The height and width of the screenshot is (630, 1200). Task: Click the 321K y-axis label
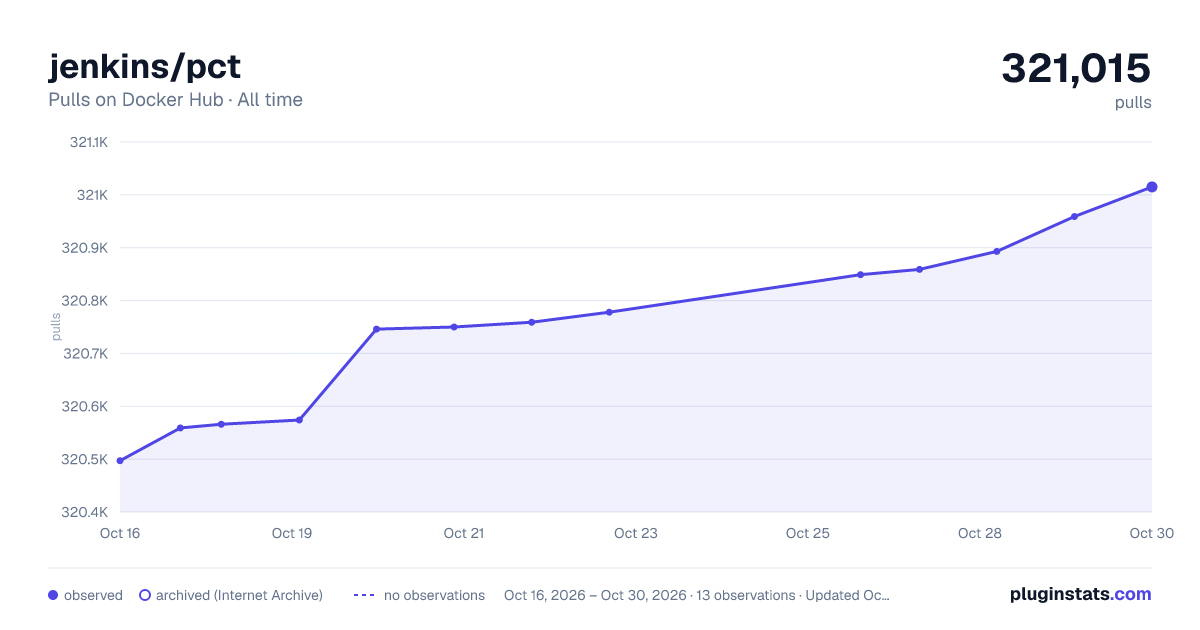pyautogui.click(x=92, y=195)
